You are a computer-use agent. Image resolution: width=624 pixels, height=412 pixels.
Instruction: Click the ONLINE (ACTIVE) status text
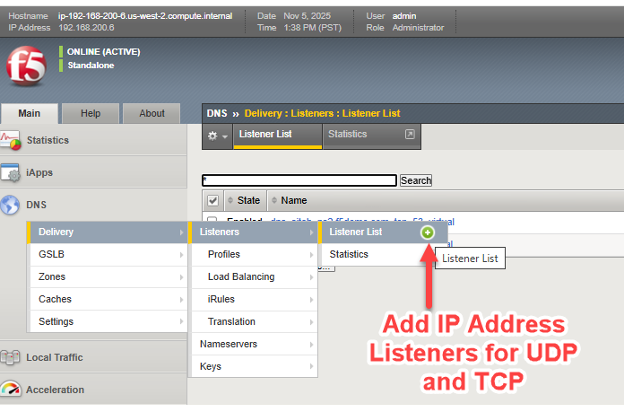(x=103, y=52)
